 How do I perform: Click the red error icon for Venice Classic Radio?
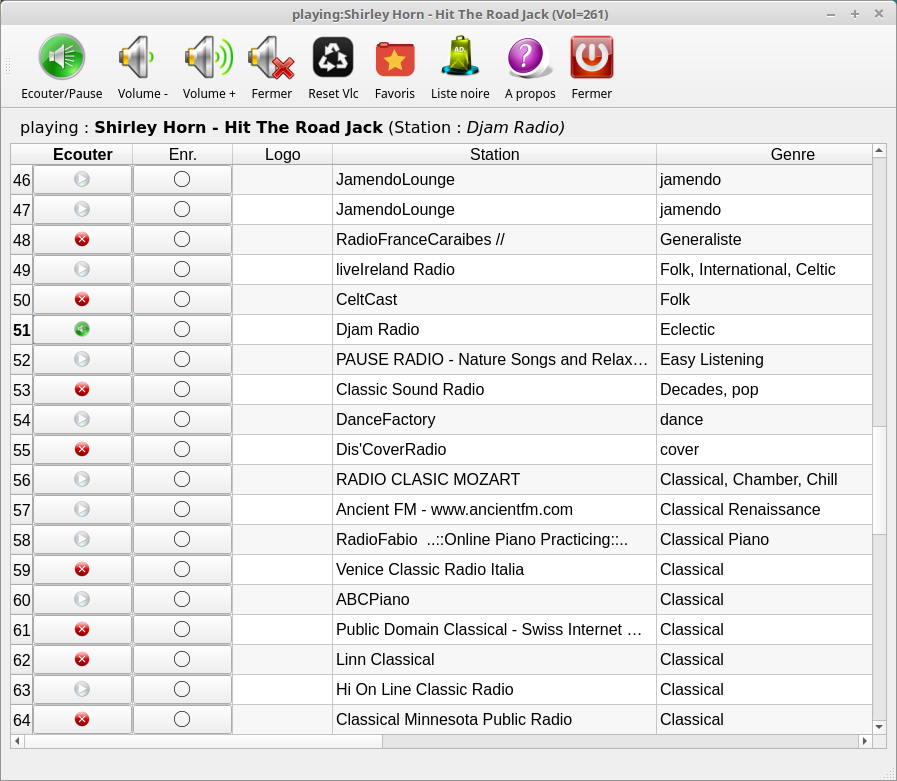coord(82,569)
